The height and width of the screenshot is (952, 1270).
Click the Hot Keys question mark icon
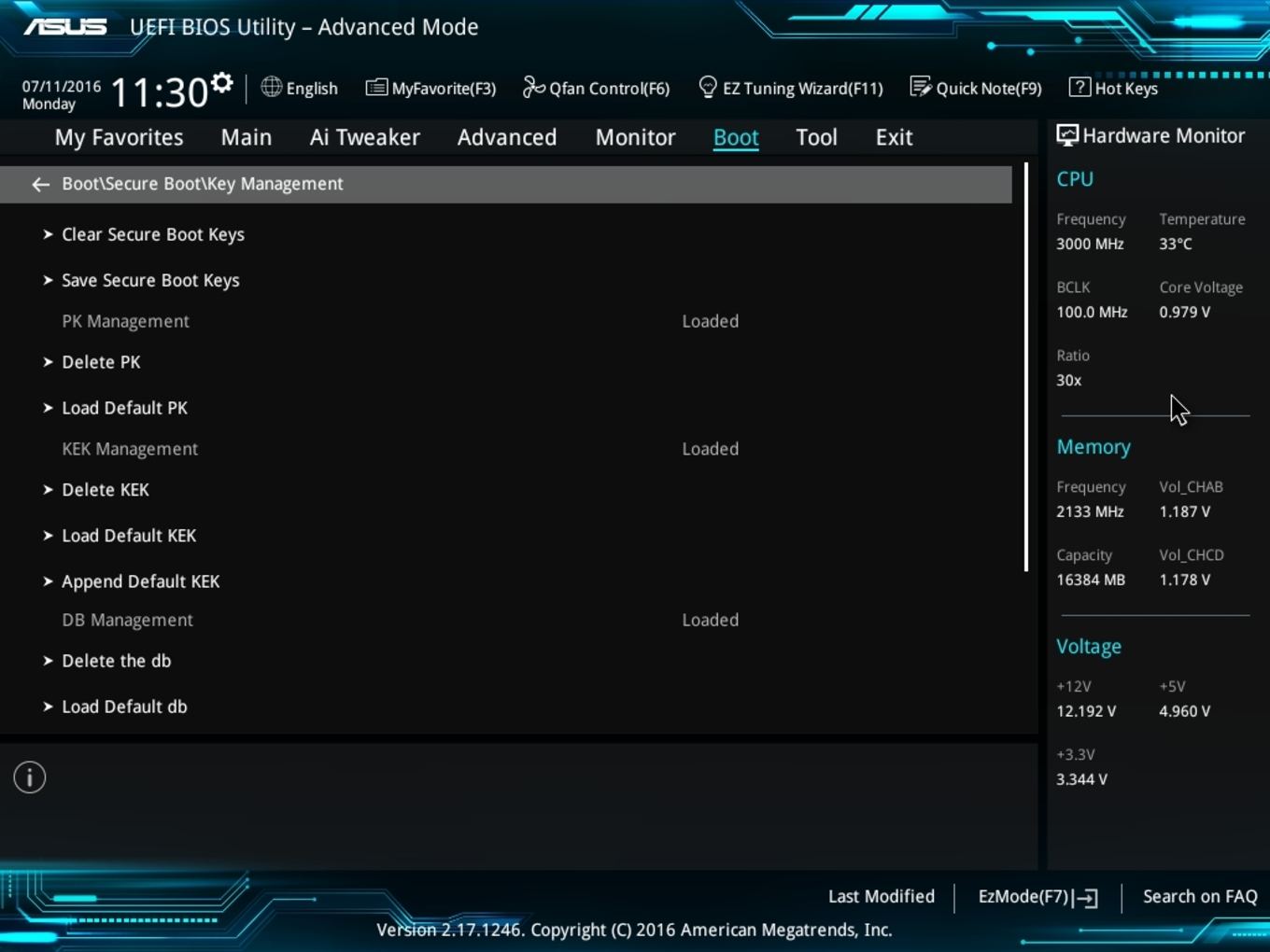click(x=1079, y=87)
